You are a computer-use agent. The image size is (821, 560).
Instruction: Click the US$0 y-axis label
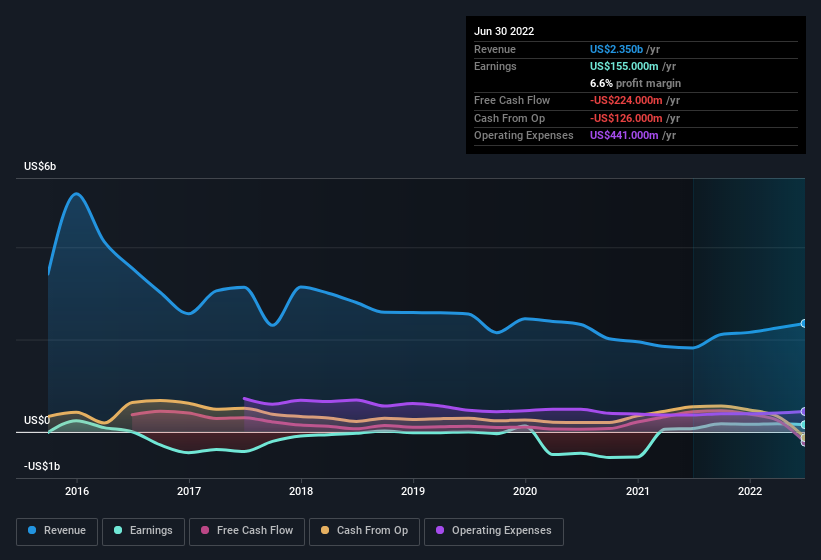click(x=37, y=420)
